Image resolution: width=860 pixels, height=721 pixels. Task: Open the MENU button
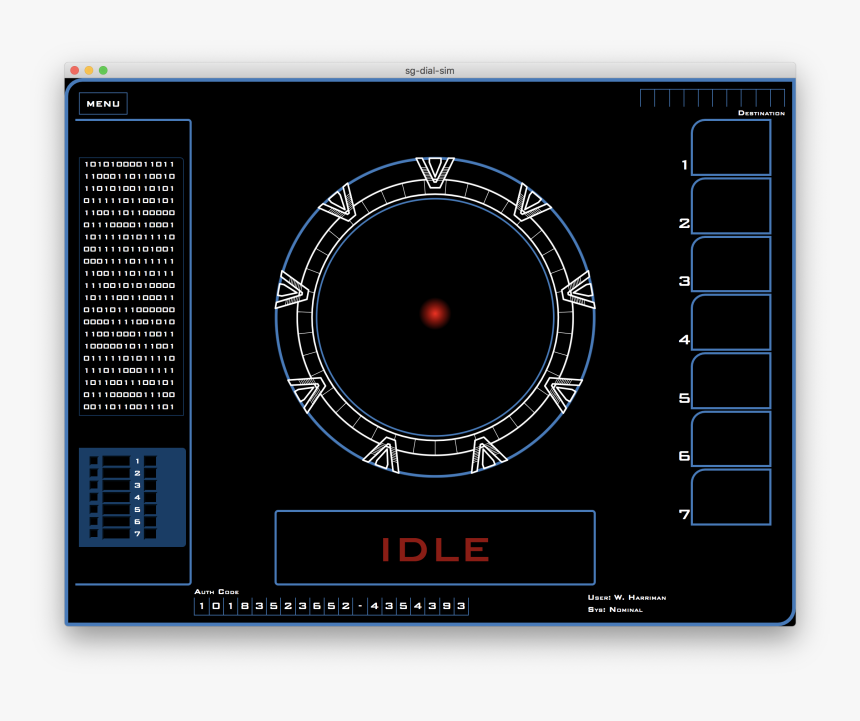coord(103,104)
